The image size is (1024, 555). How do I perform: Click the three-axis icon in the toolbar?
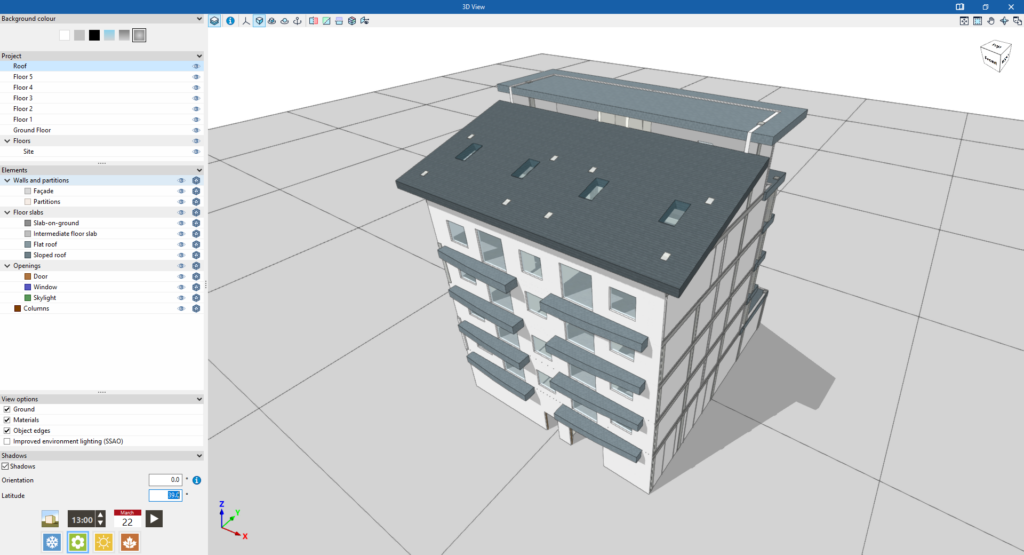246,21
